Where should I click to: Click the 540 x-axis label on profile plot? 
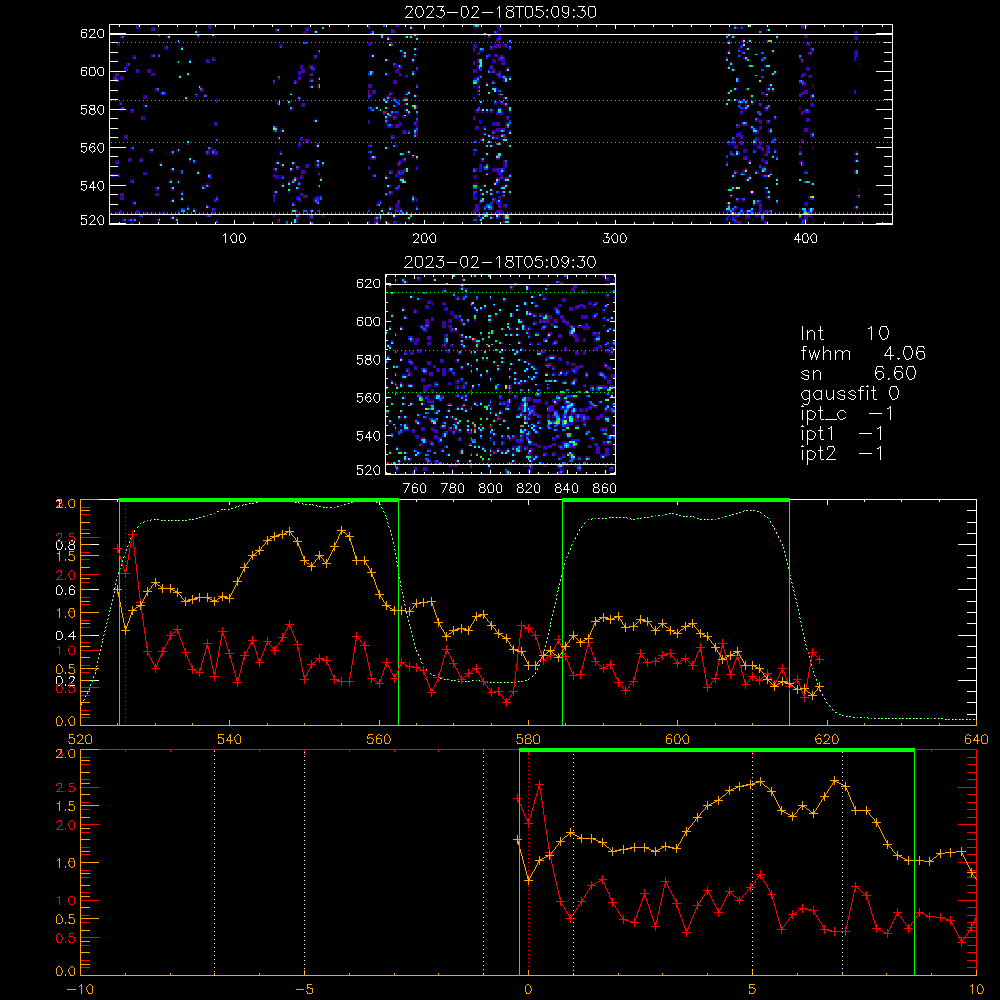pyautogui.click(x=229, y=739)
